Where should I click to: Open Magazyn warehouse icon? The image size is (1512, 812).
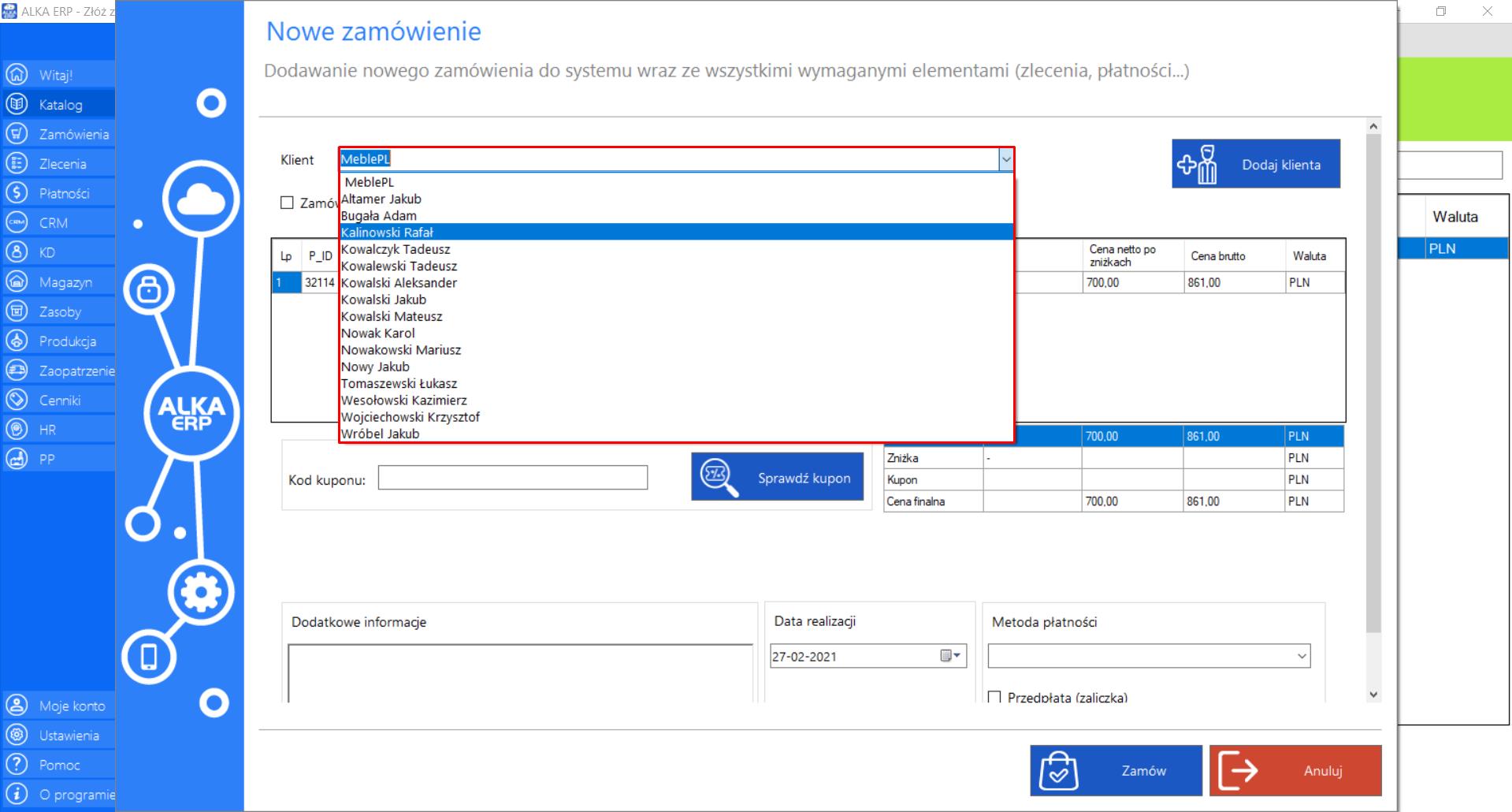click(17, 281)
